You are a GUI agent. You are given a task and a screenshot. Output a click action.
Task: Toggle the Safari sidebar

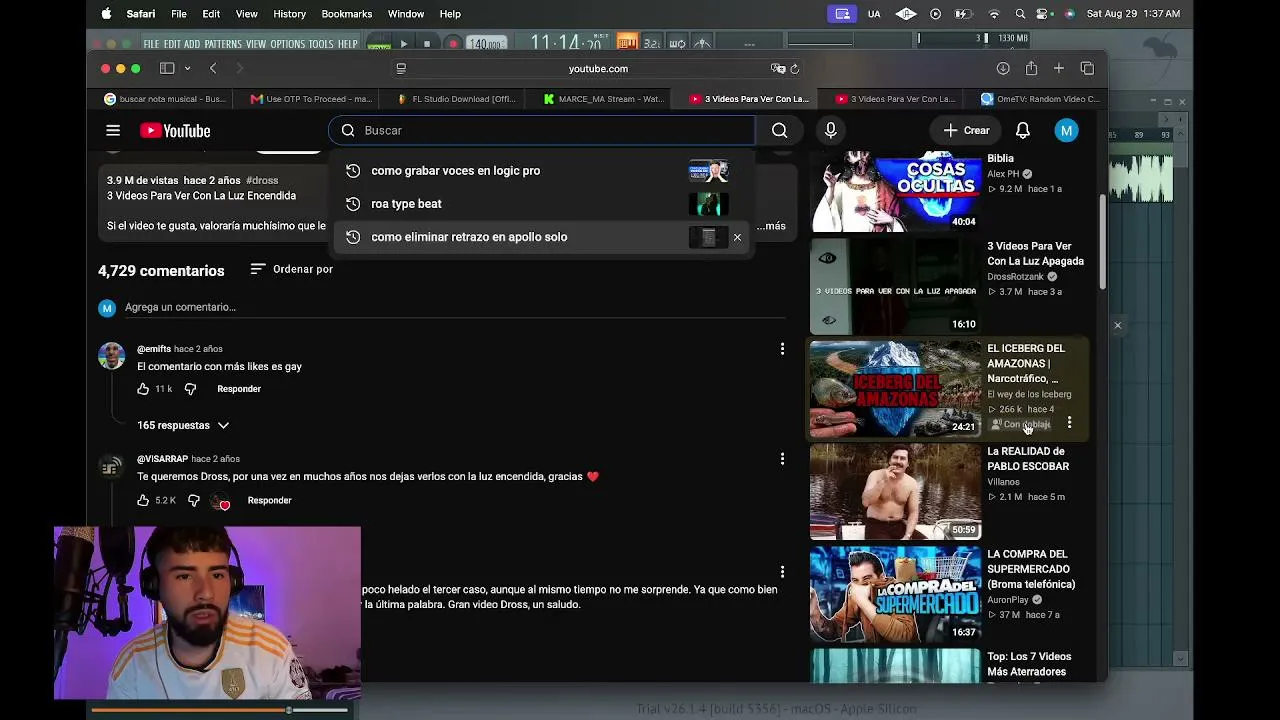click(167, 68)
